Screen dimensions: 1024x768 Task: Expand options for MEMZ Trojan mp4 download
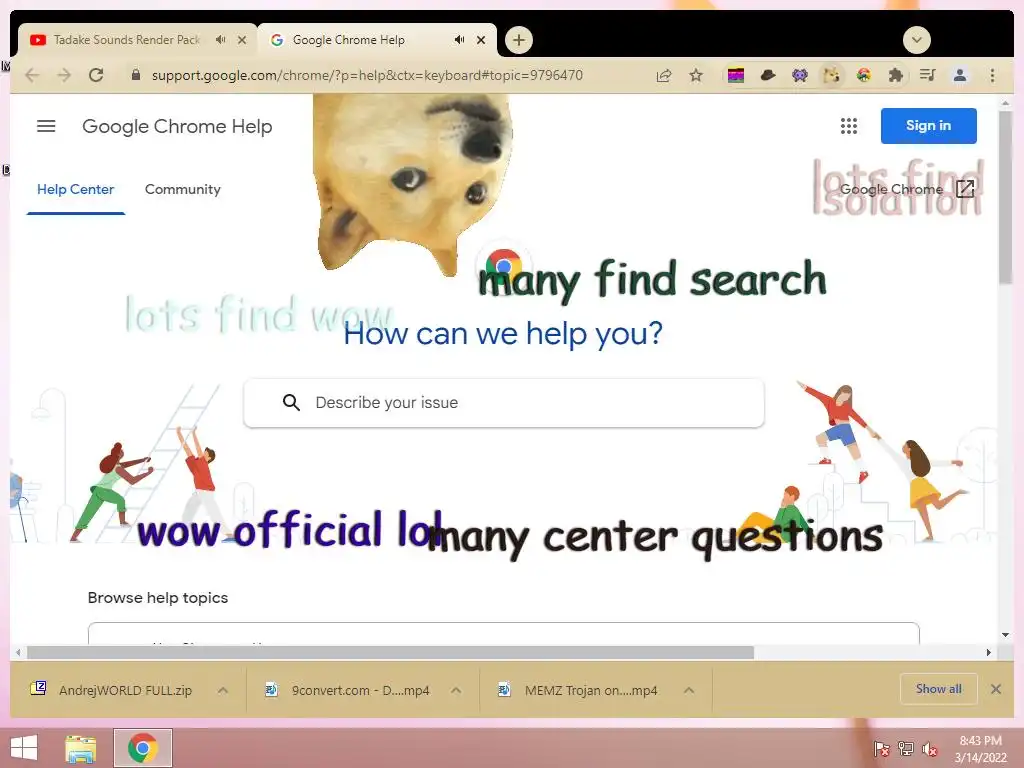[x=689, y=690]
